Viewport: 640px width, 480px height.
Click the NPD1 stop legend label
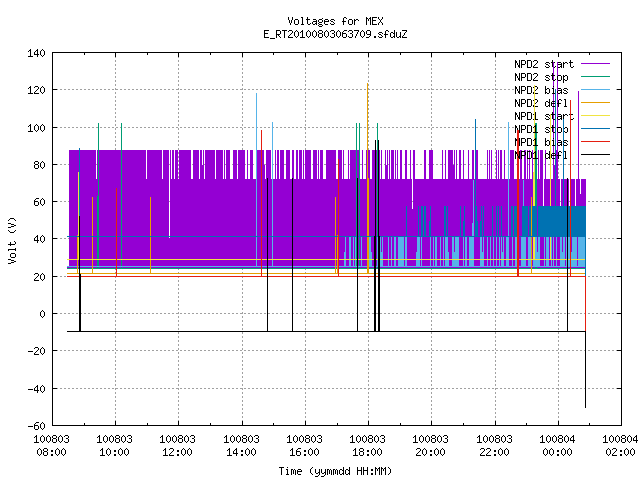(541, 129)
